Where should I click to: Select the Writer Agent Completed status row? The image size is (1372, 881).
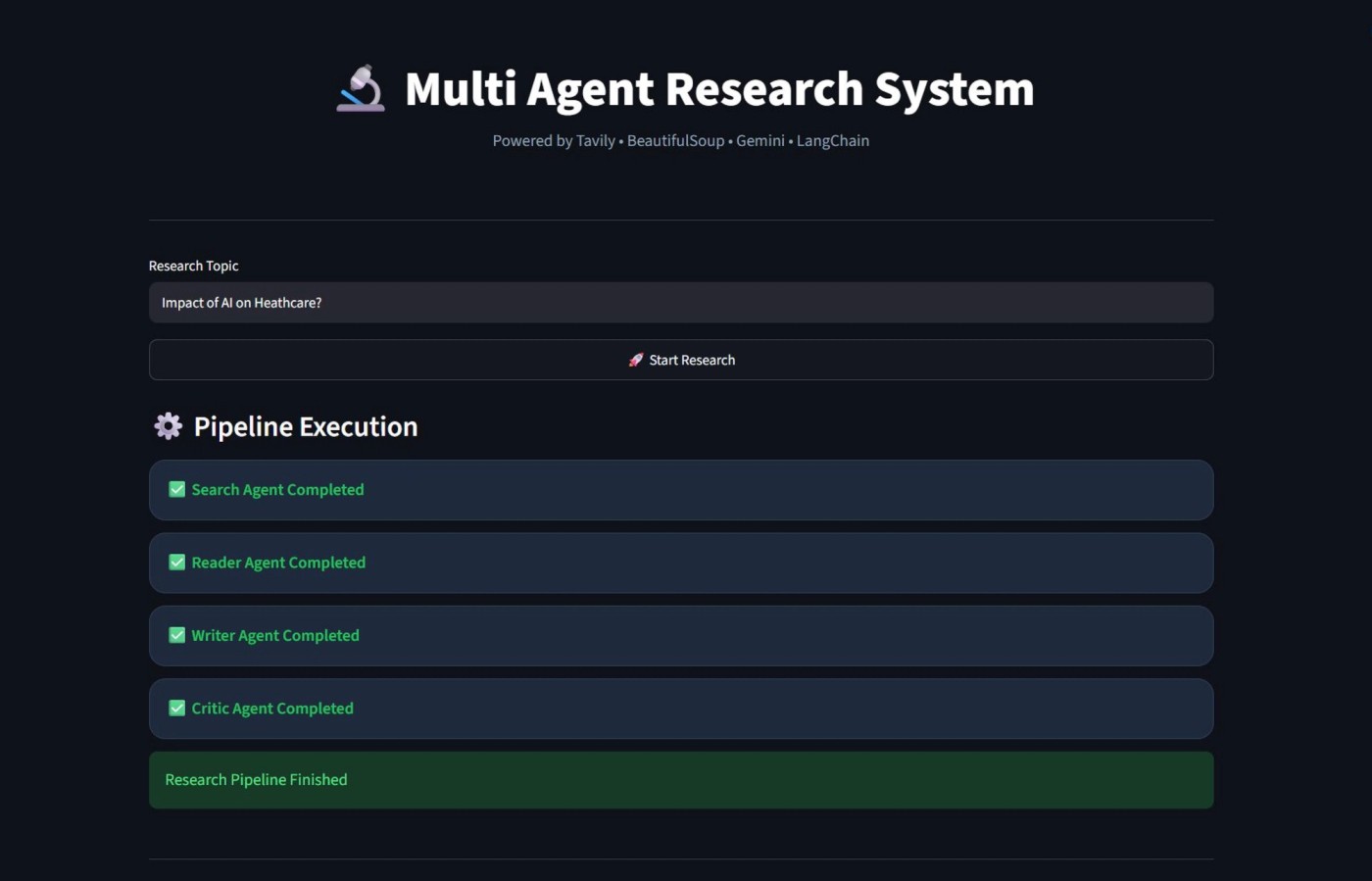pyautogui.click(x=681, y=636)
